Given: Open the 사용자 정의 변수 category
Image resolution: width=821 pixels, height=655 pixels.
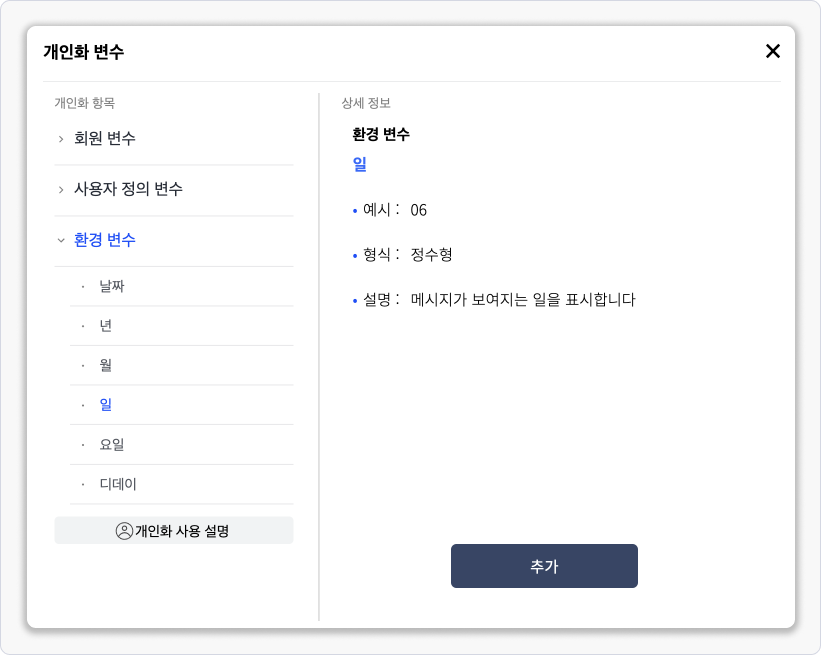Looking at the screenshot, I should click(x=128, y=189).
